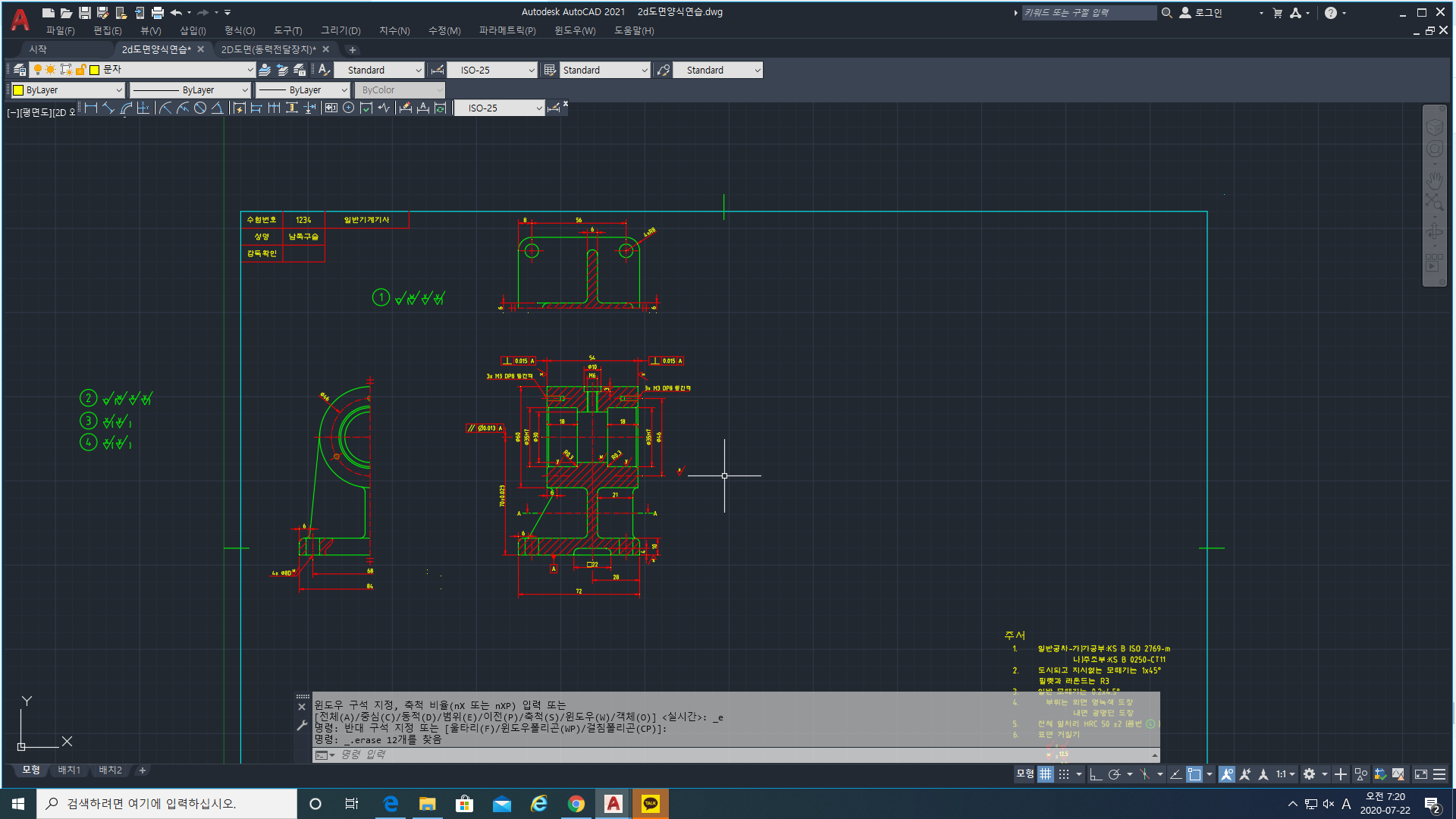Switch to the 배치1 layout tab
The height and width of the screenshot is (819, 1456).
[69, 770]
